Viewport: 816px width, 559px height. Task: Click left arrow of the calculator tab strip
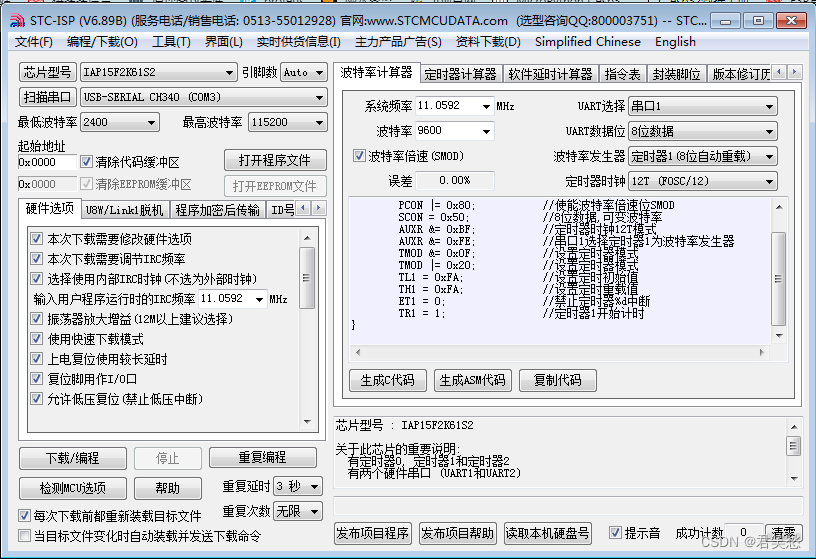coord(779,72)
